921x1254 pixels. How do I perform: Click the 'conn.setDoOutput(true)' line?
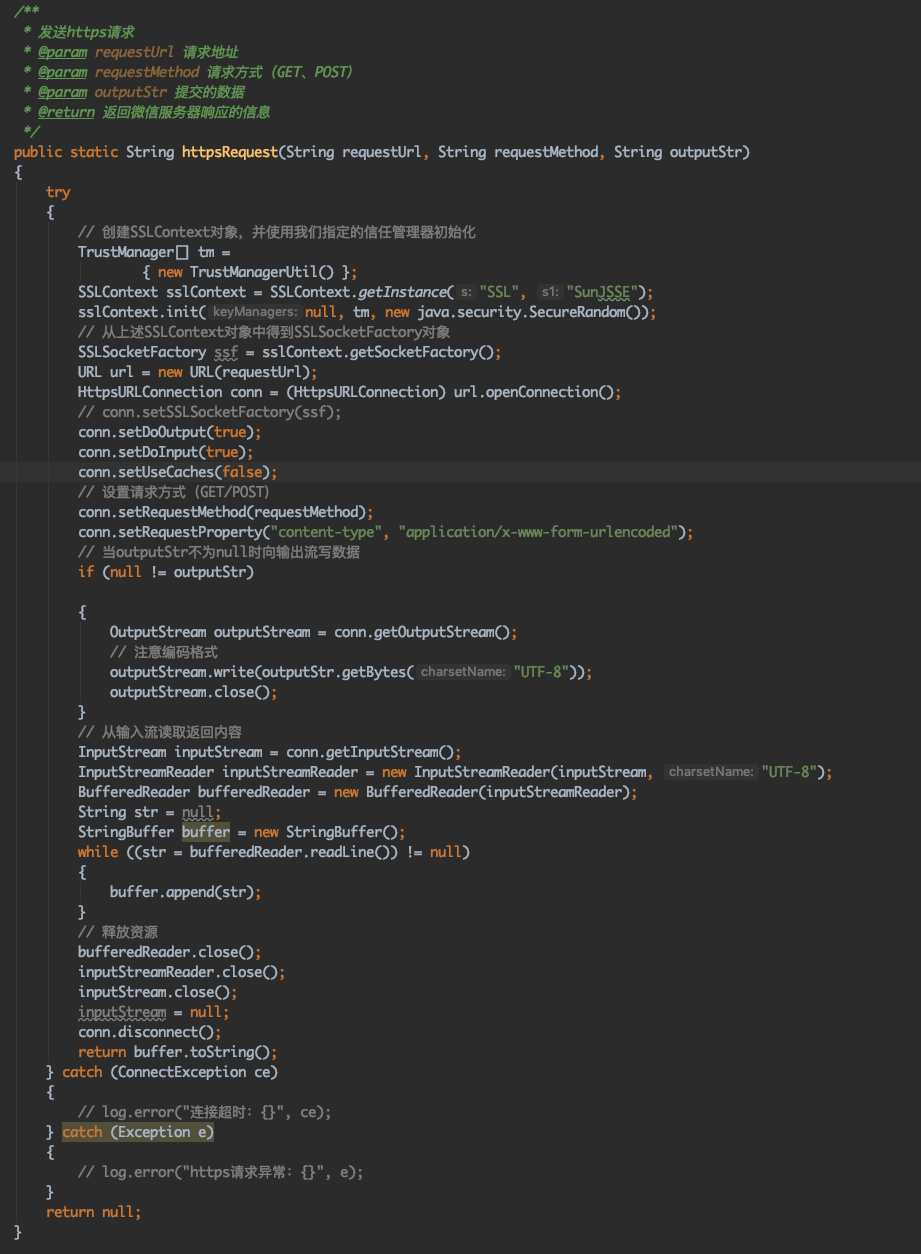pos(170,432)
